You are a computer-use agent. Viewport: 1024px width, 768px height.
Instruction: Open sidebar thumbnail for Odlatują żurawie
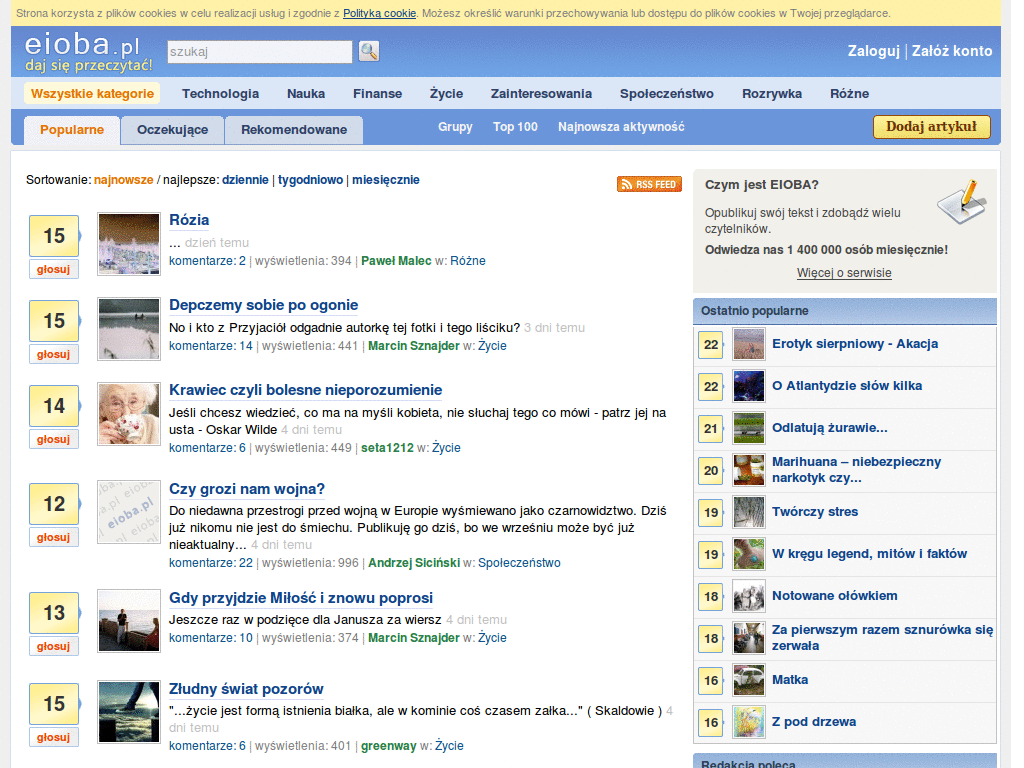tap(748, 428)
